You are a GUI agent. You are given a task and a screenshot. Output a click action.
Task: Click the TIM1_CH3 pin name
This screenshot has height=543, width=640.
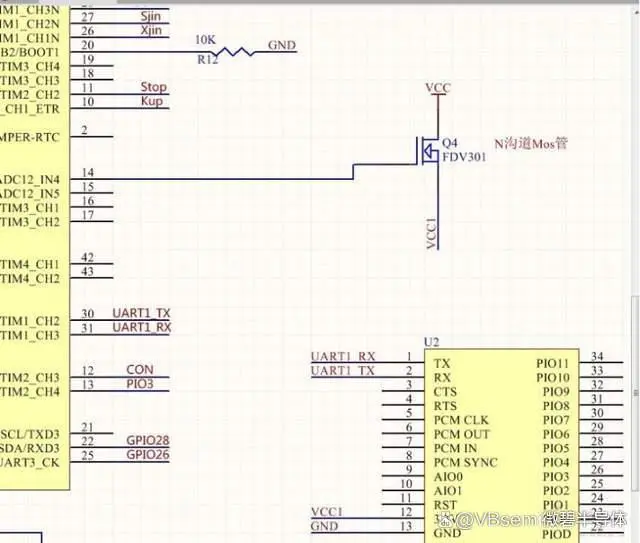(x=30, y=335)
